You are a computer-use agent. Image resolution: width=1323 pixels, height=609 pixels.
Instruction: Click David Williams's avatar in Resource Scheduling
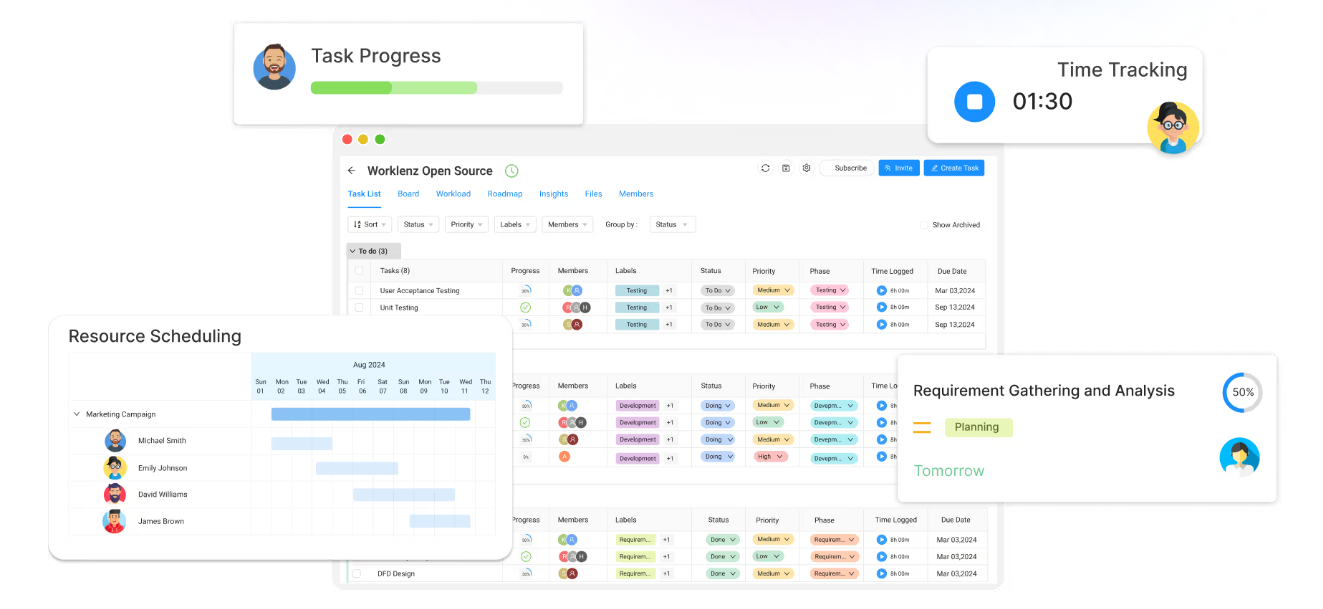(x=116, y=494)
